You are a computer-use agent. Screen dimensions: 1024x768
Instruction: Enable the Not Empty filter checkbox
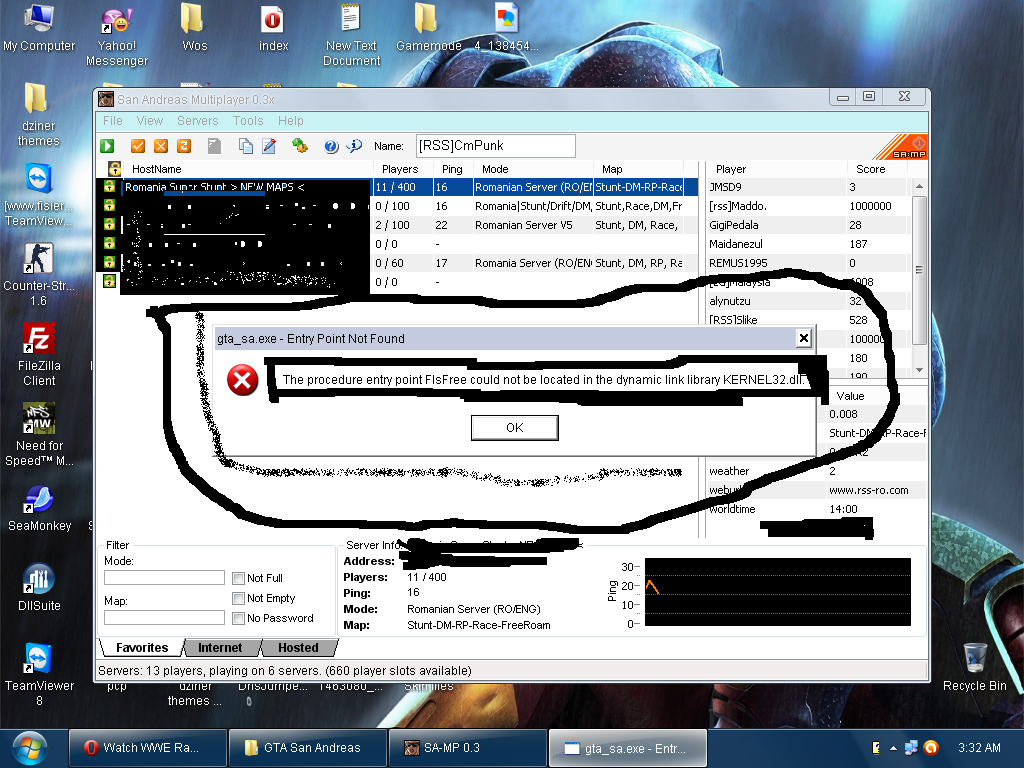coord(238,598)
